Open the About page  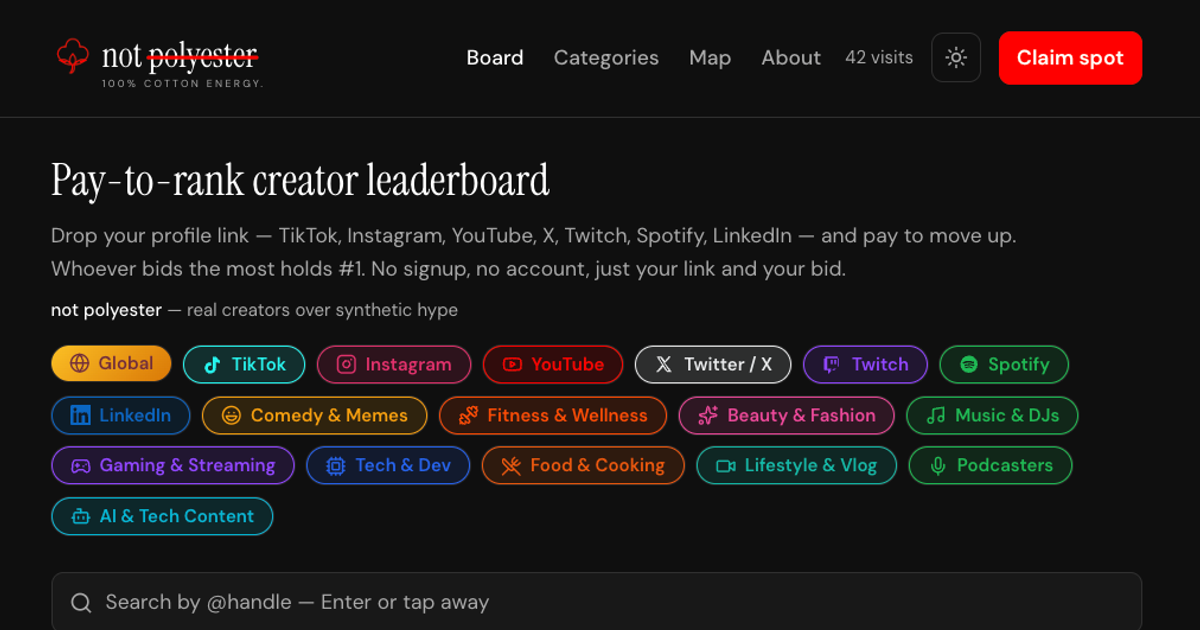791,58
